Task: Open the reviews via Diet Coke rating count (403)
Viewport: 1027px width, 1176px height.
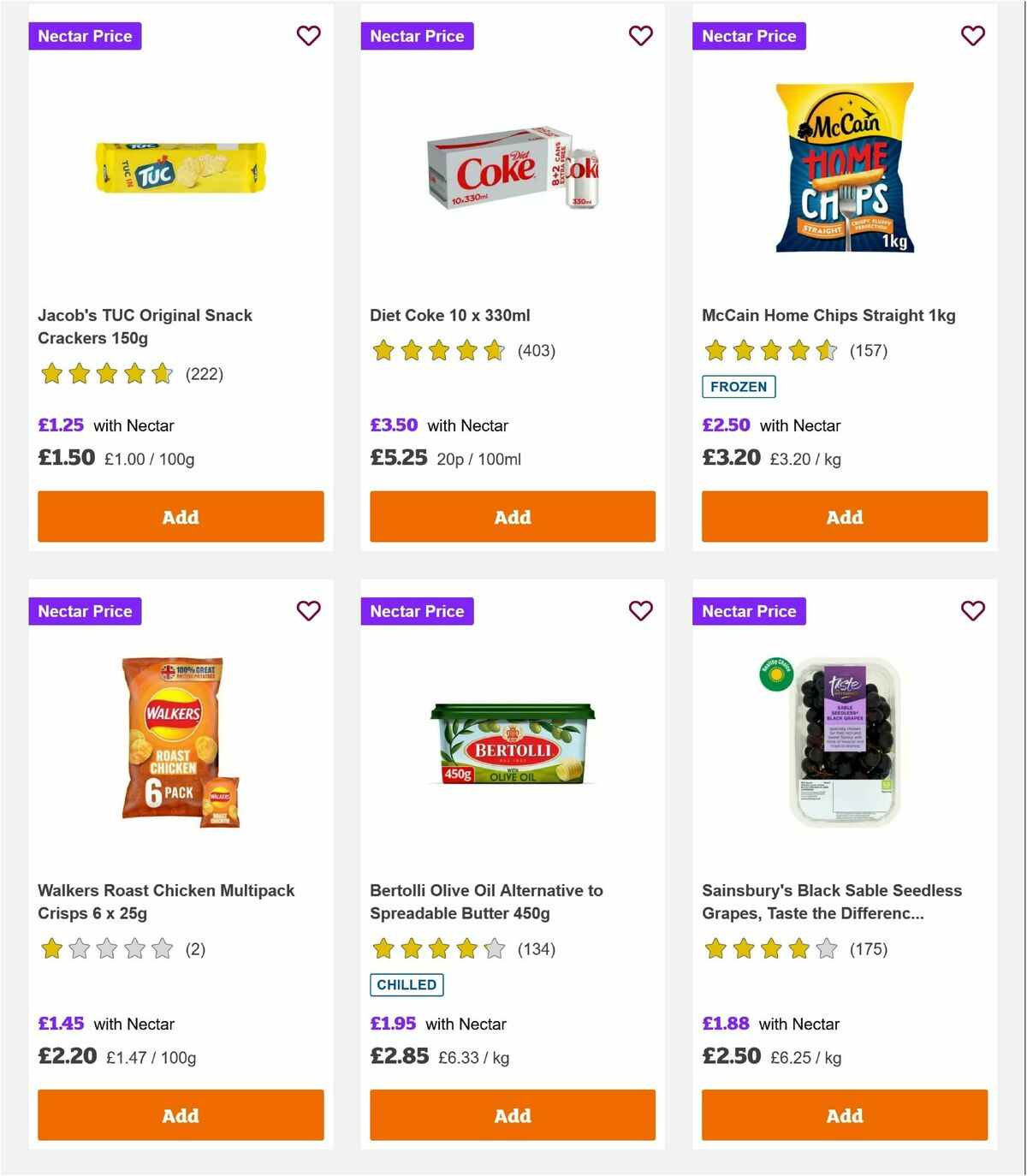Action: 536,351
